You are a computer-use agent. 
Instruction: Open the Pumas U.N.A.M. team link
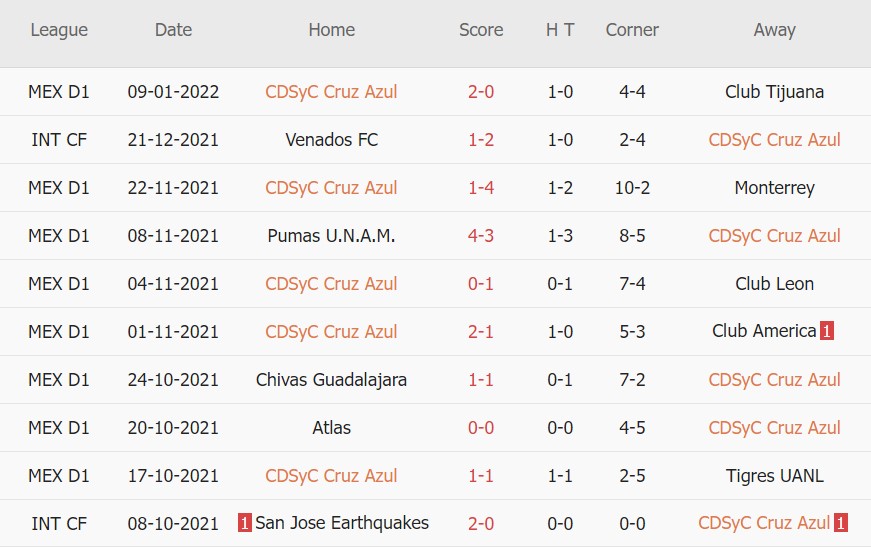click(332, 236)
